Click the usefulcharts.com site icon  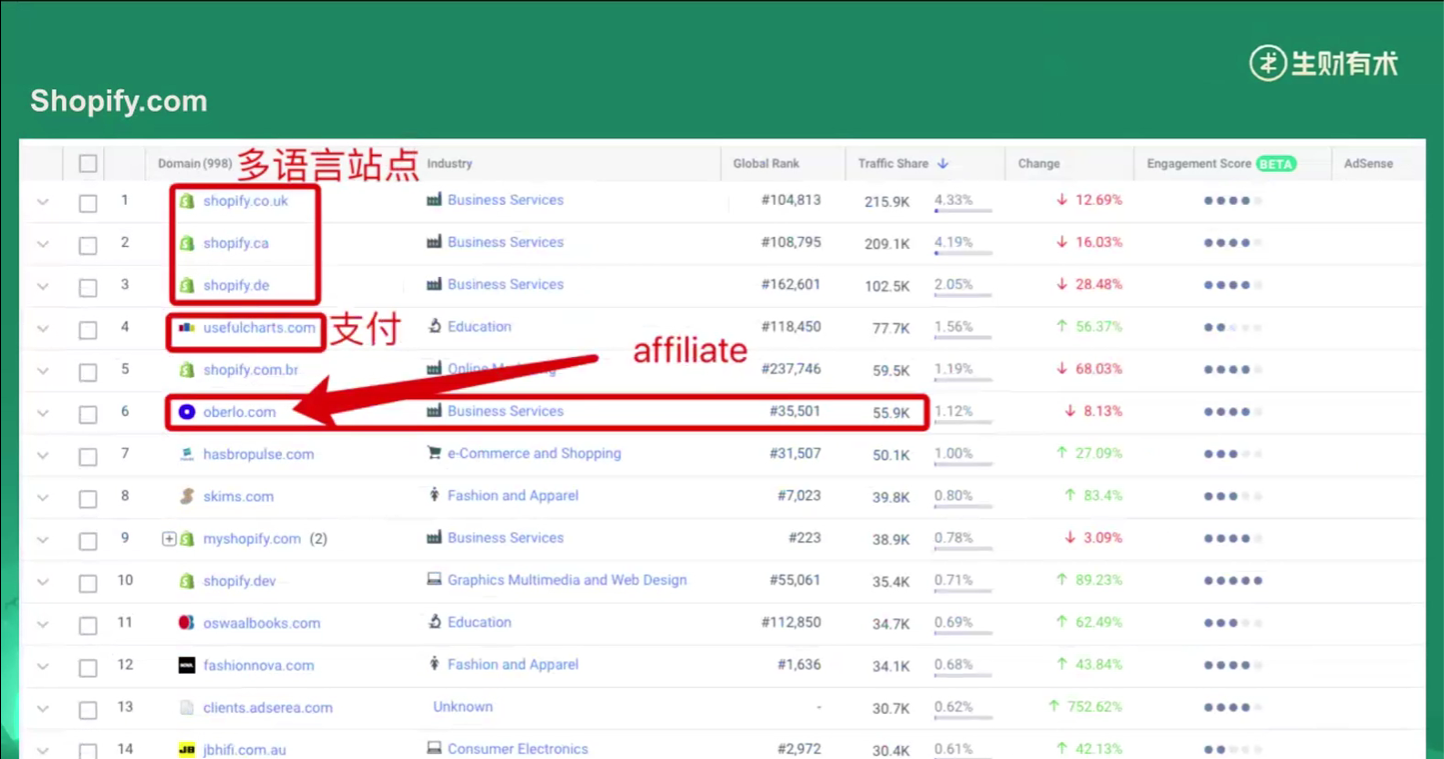186,327
